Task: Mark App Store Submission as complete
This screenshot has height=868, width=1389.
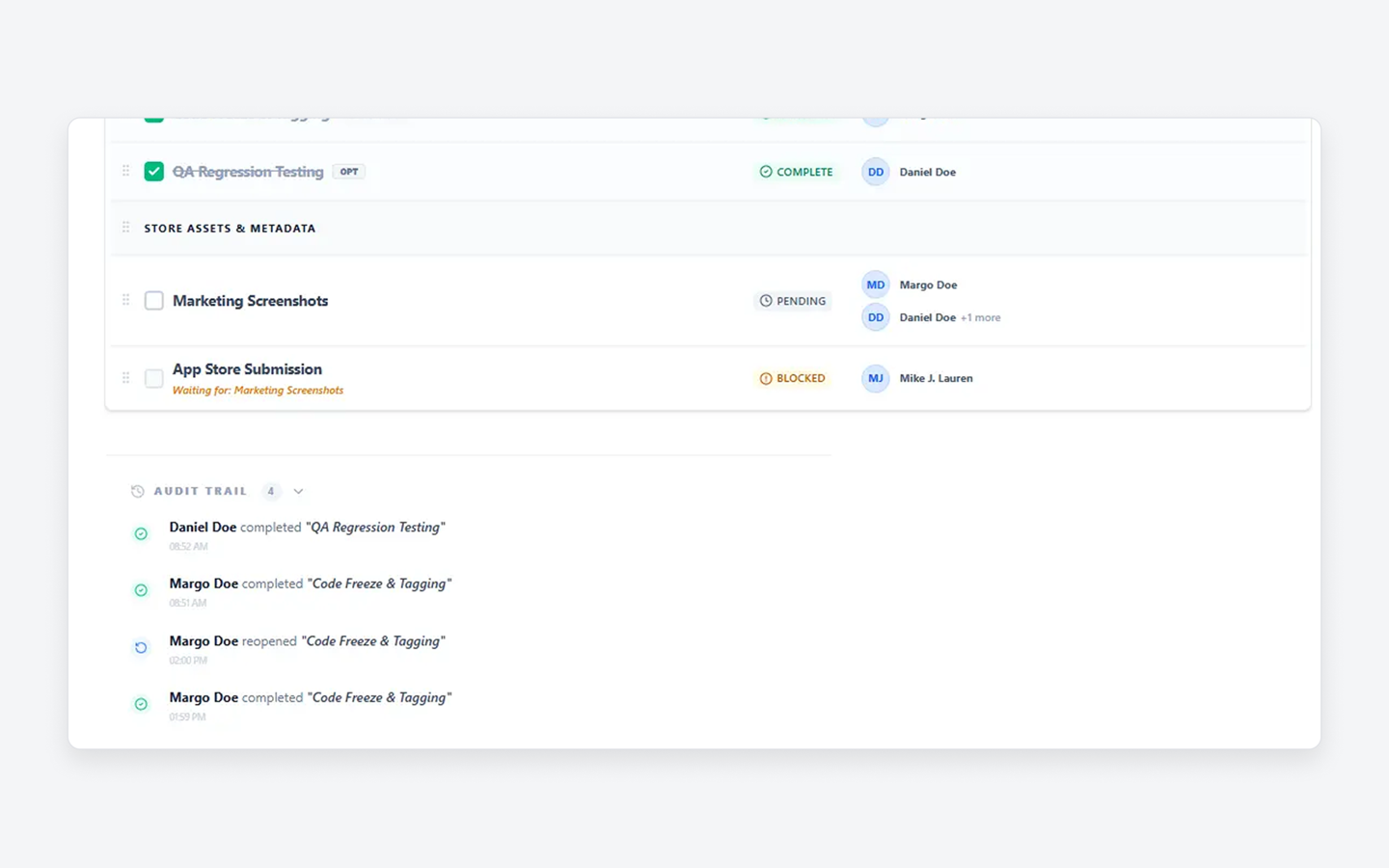Action: coord(153,378)
